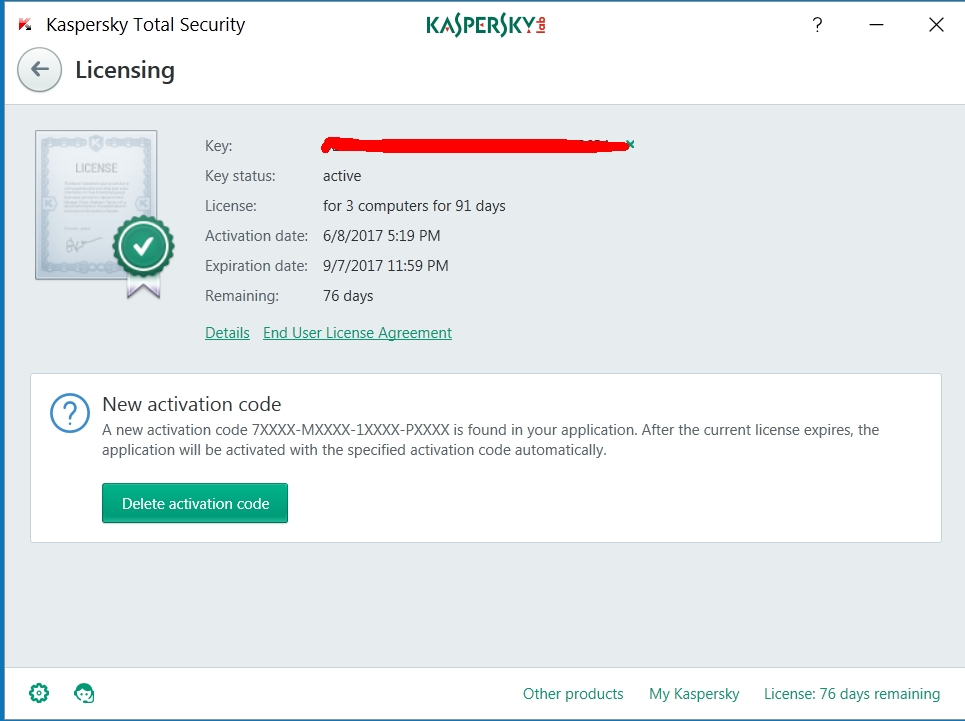This screenshot has height=721, width=965.
Task: Click the 'Remaining:' label
Action: [242, 296]
